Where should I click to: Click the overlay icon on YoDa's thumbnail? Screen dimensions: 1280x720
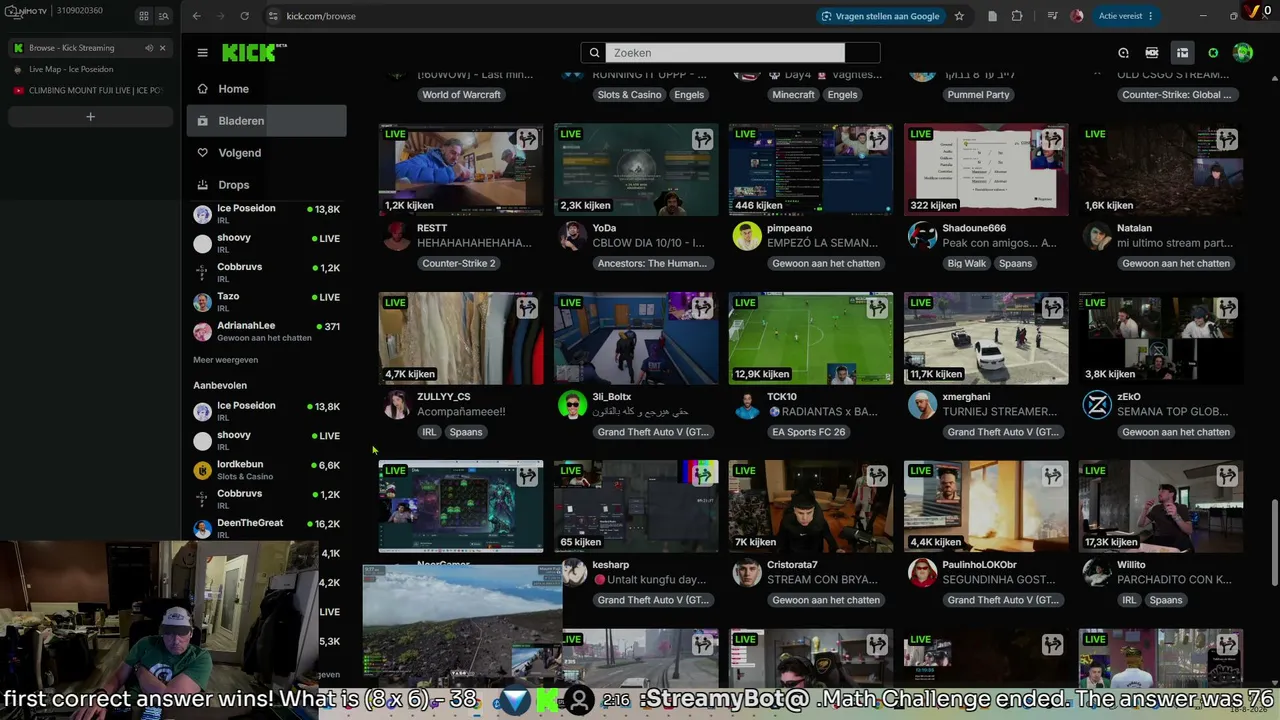click(x=703, y=139)
